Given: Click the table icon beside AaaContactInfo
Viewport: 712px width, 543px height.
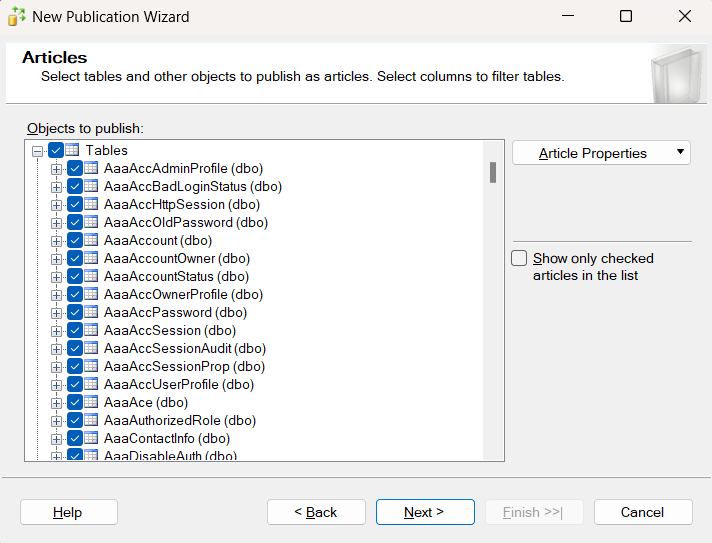Looking at the screenshot, I should (91, 438).
